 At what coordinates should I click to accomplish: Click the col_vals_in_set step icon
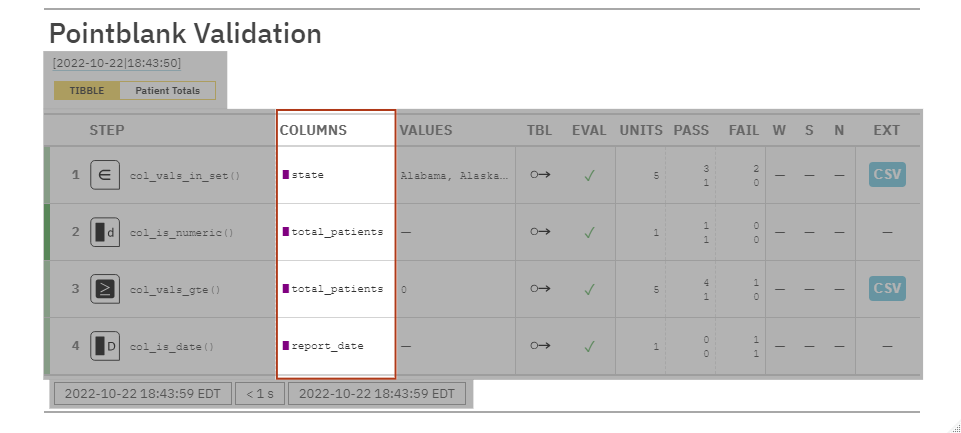tap(104, 175)
